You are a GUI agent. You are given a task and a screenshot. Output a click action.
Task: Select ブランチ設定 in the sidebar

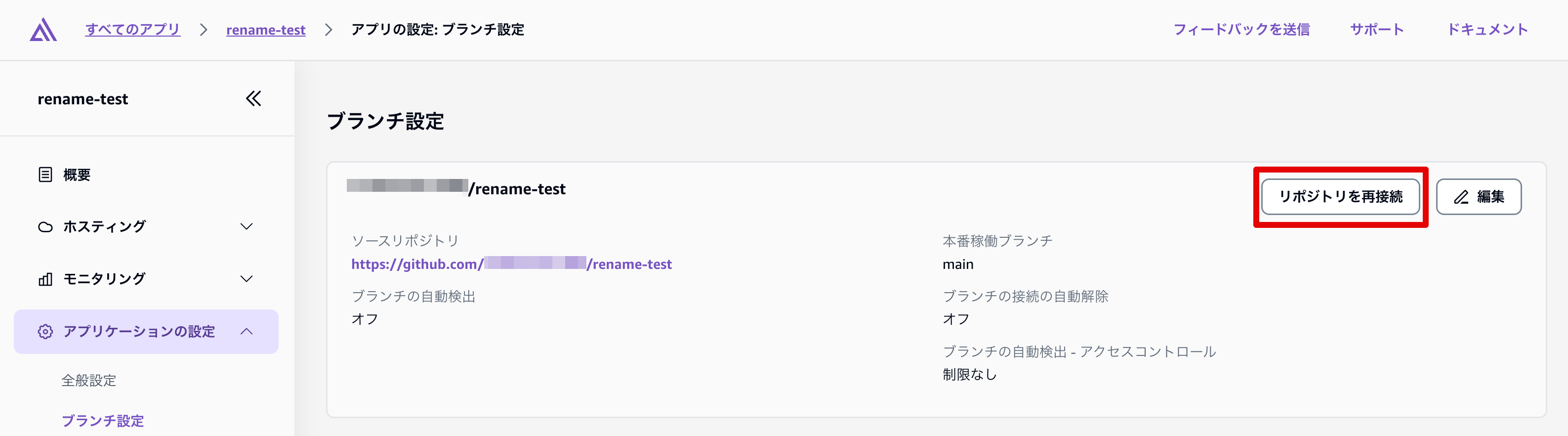pos(103,421)
